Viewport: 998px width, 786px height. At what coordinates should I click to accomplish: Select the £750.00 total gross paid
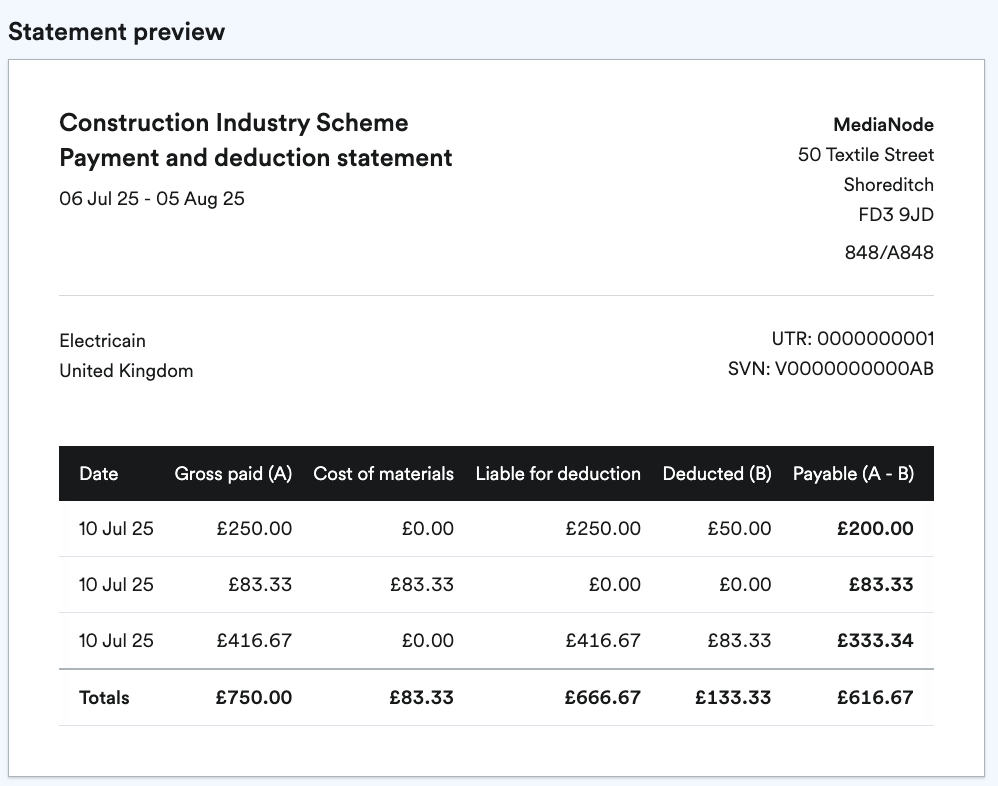pos(253,698)
